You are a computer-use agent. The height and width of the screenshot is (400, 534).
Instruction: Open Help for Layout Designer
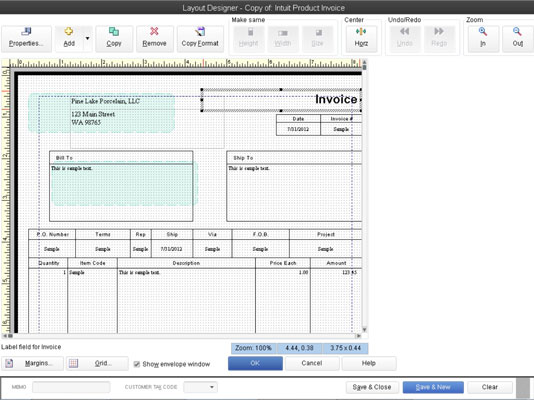[x=369, y=363]
